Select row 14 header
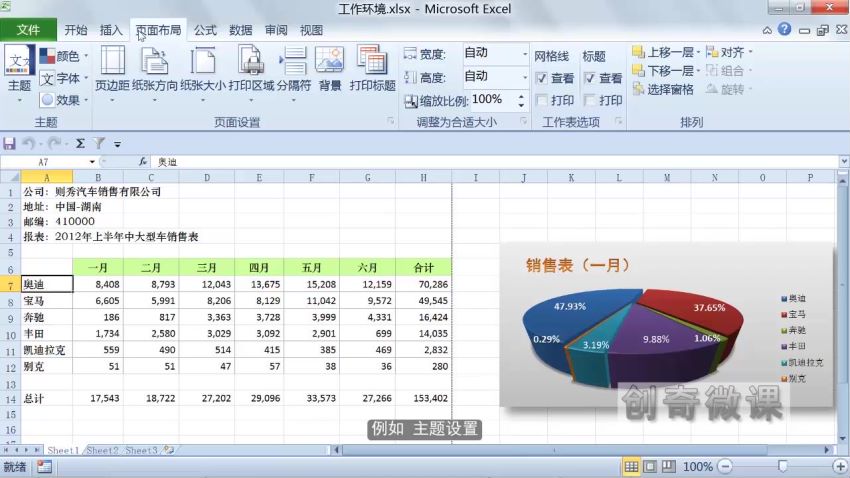 11,399
